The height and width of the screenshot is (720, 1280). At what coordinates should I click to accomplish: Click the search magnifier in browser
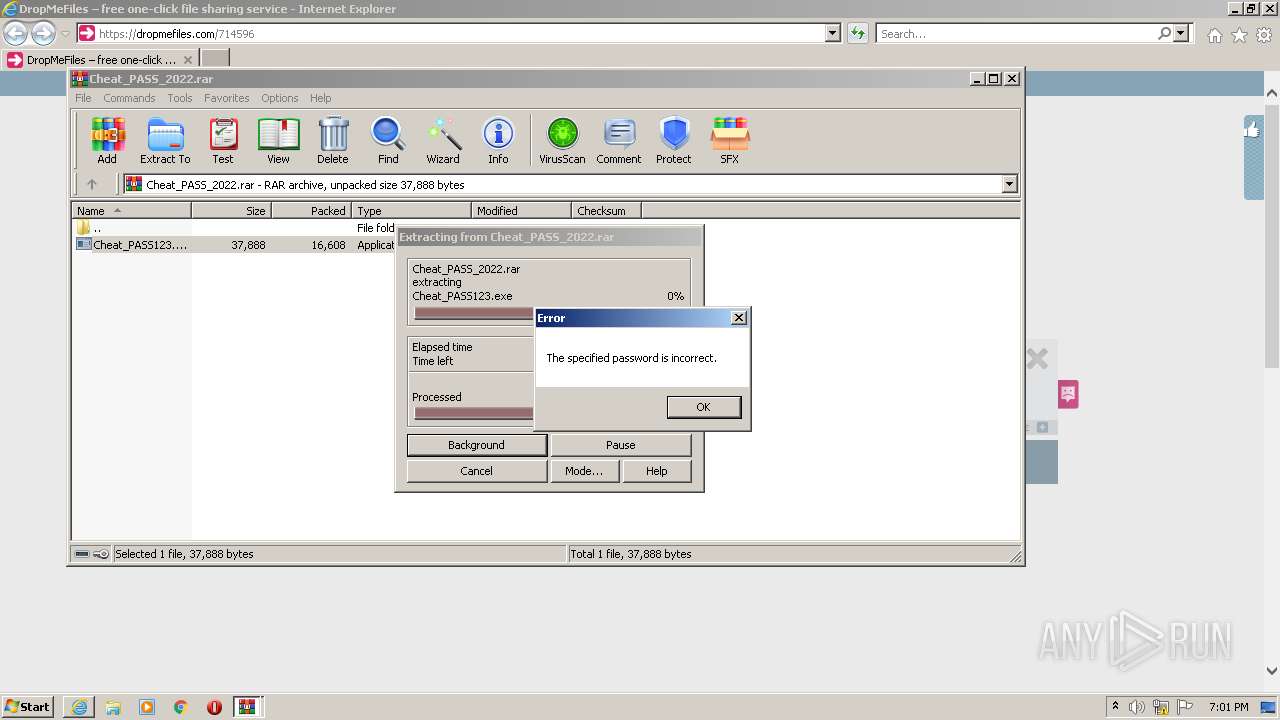(1164, 33)
